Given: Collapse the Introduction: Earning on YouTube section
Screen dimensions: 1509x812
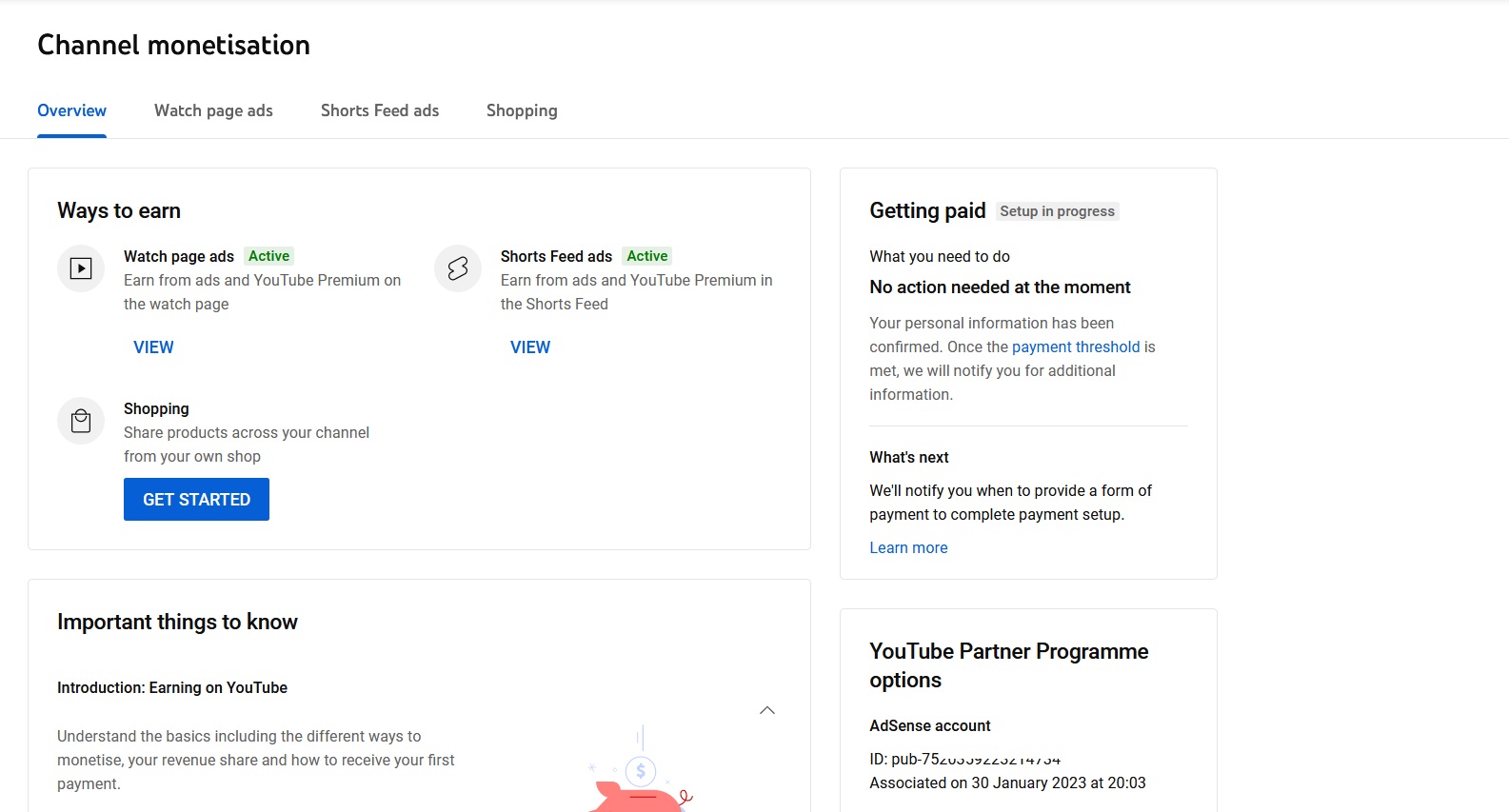Looking at the screenshot, I should [x=767, y=710].
